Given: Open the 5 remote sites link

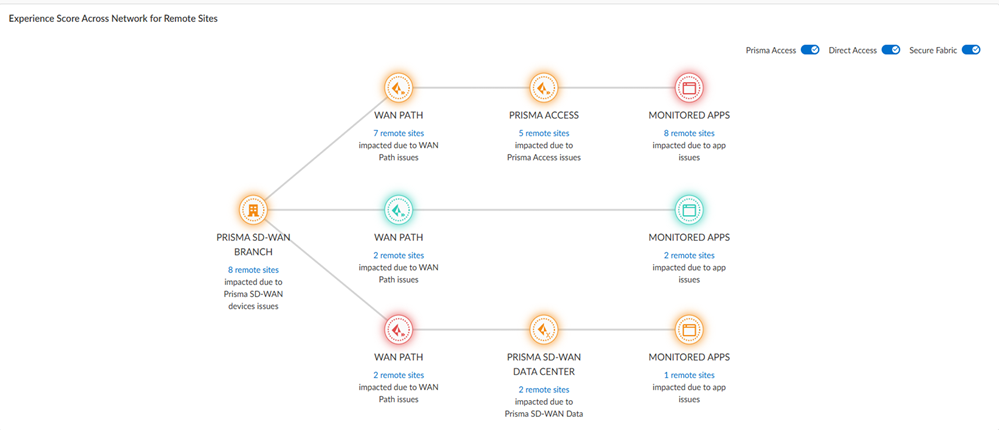Looking at the screenshot, I should 546,133.
